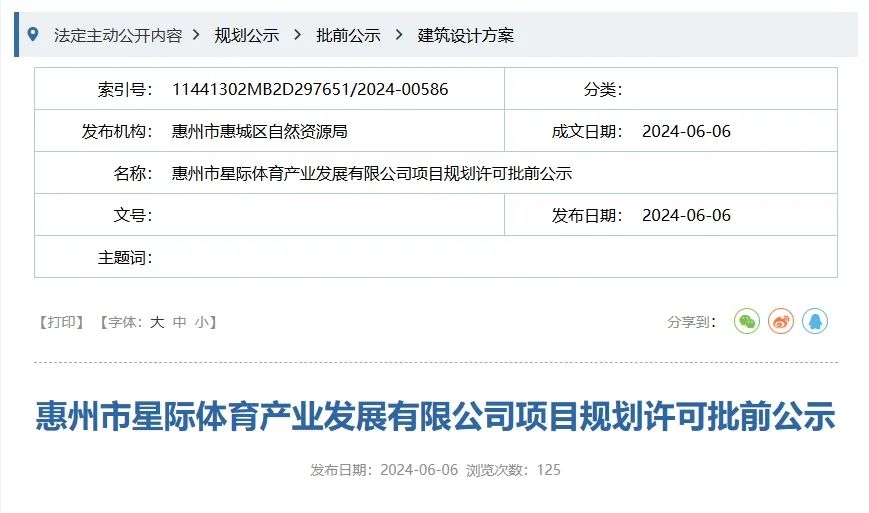Select name cell 惠州市星际体育产业发展有限公司项目规划许可批前公示
The height and width of the screenshot is (513, 869).
pos(372,173)
